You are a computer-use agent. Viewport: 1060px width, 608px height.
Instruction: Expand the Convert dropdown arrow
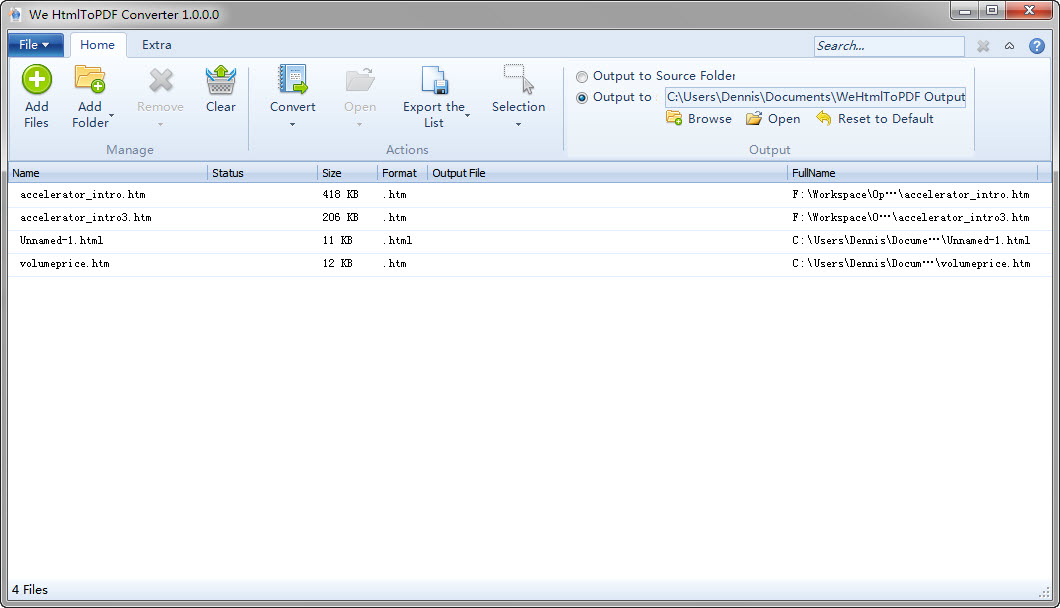click(293, 124)
